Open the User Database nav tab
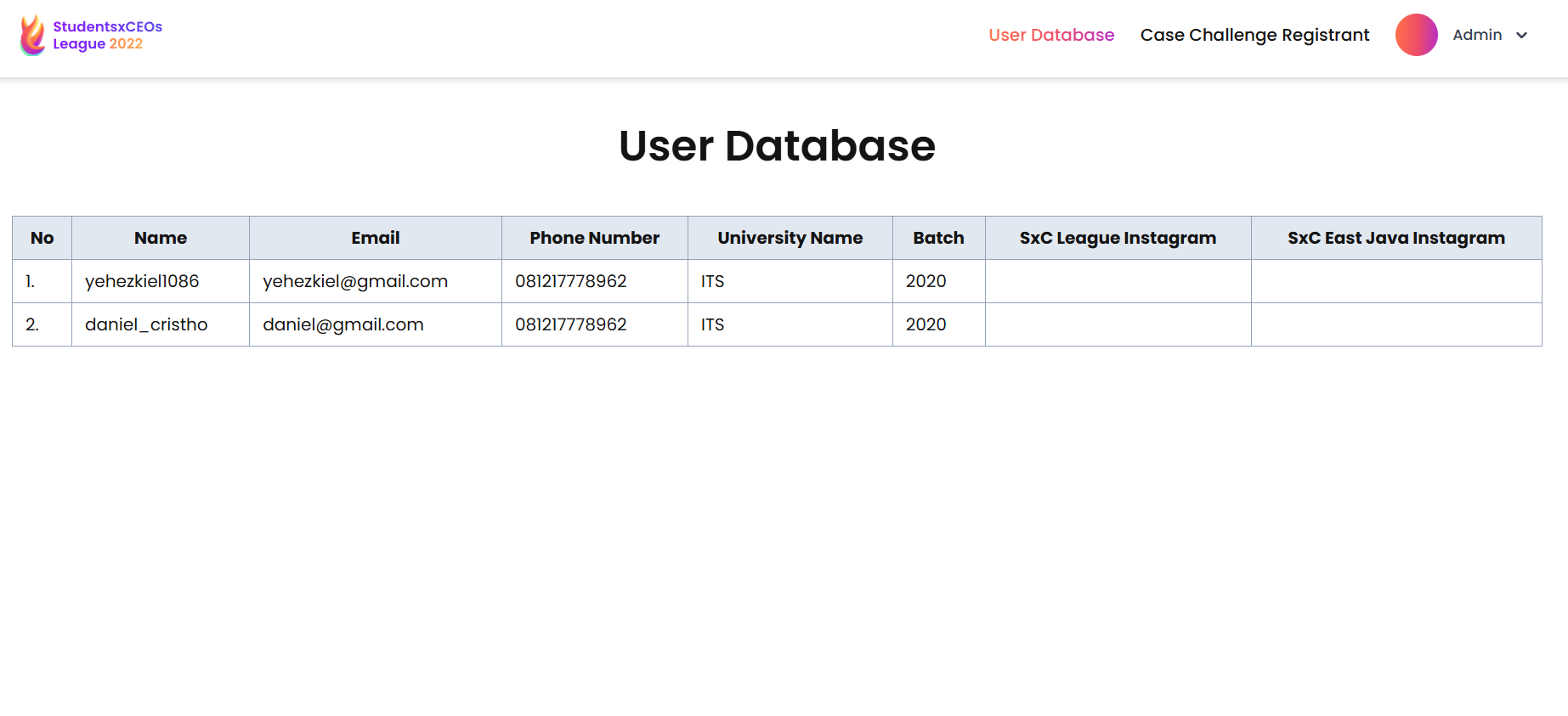Image resolution: width=1568 pixels, height=716 pixels. (x=1050, y=35)
